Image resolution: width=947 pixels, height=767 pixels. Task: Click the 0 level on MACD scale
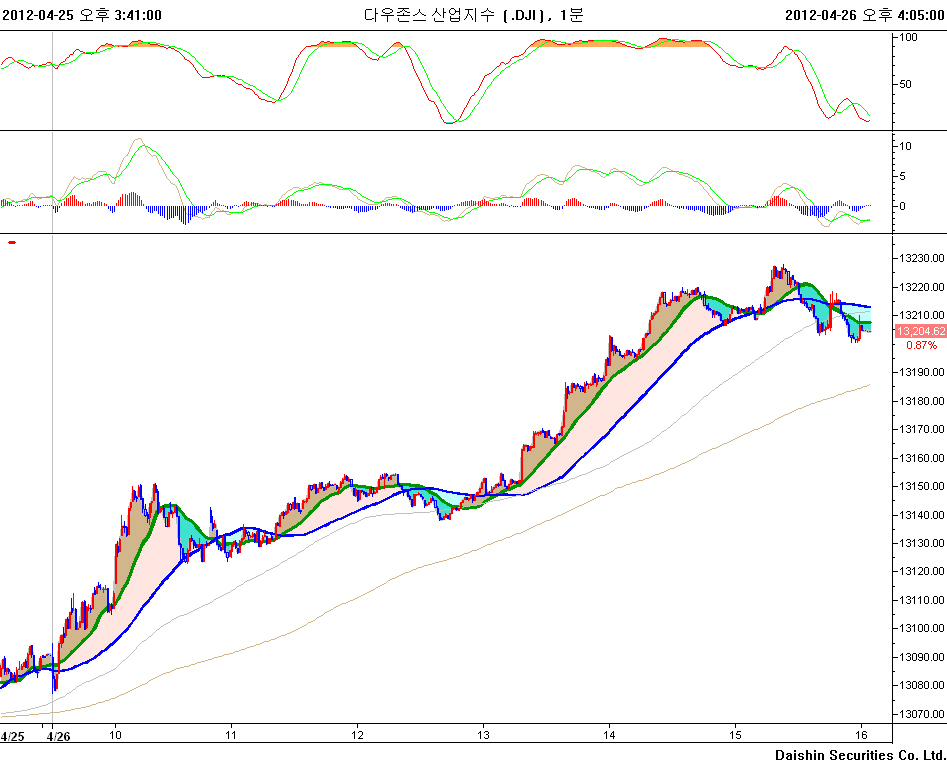point(903,206)
